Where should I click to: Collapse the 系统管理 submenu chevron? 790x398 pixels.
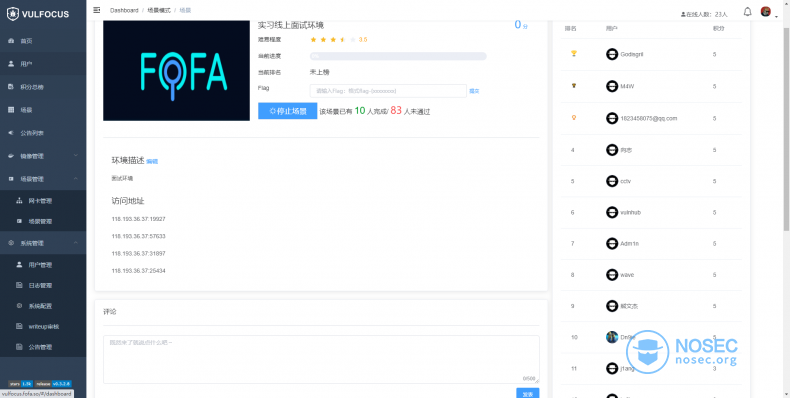(76, 243)
